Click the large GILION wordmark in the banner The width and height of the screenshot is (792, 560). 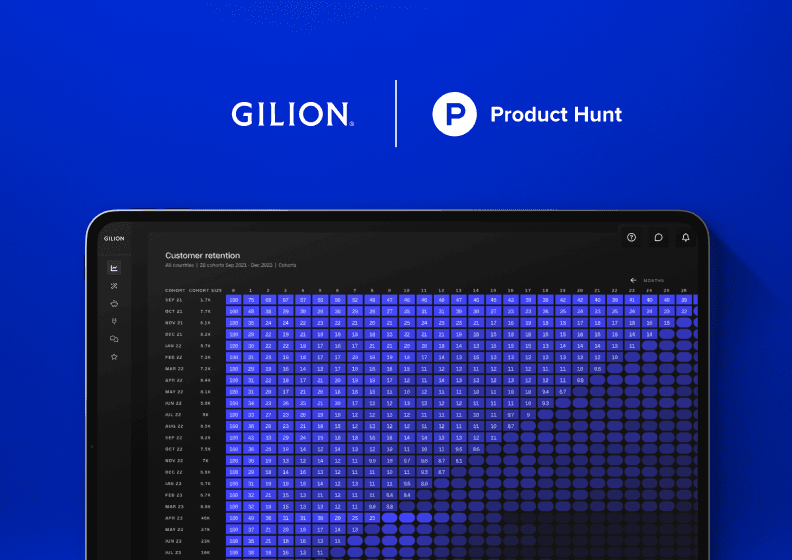point(293,114)
